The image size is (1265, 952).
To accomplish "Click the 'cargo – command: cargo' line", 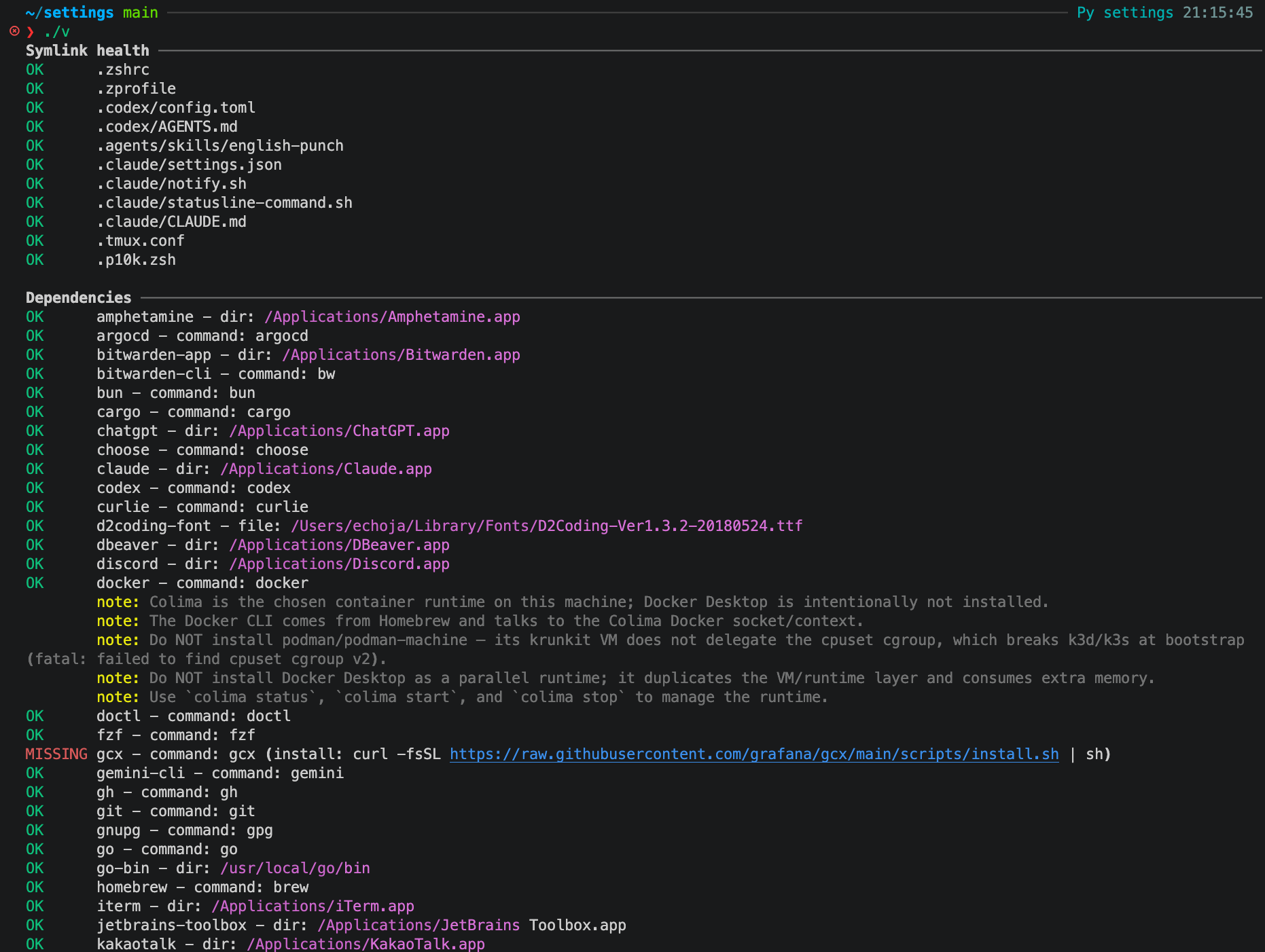I will pos(194,412).
